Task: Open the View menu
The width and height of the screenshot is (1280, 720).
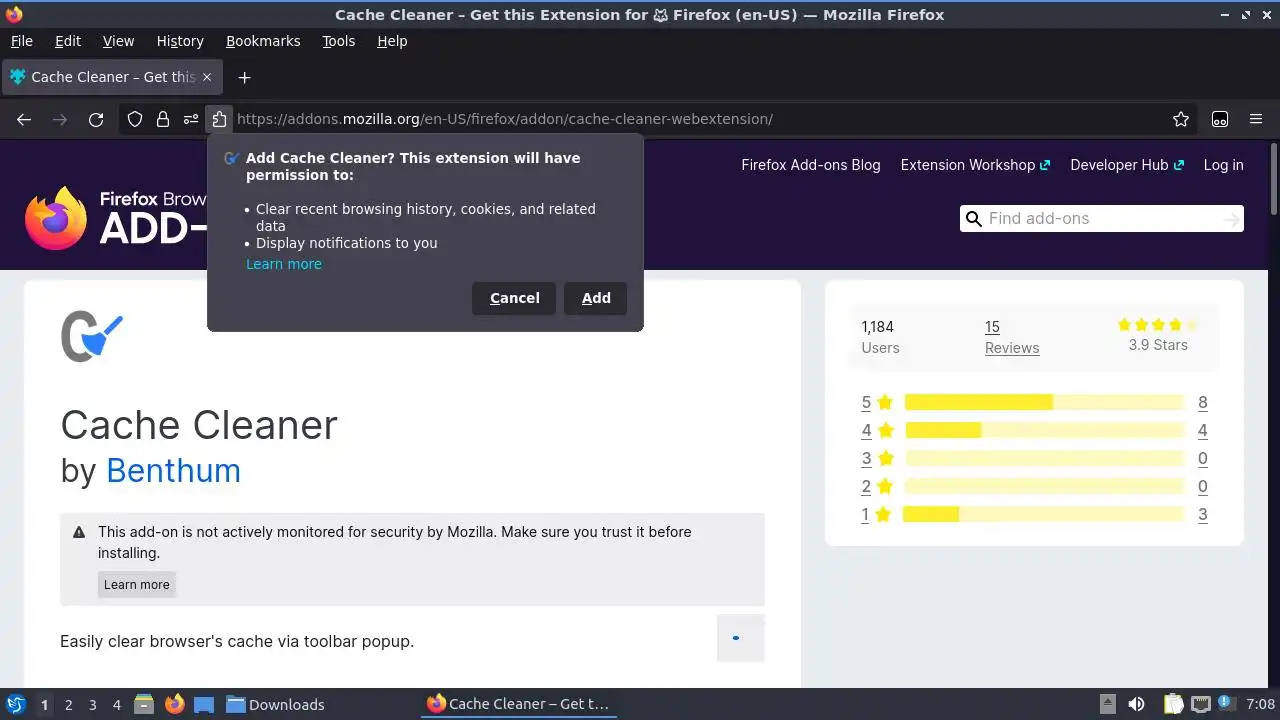Action: [118, 41]
